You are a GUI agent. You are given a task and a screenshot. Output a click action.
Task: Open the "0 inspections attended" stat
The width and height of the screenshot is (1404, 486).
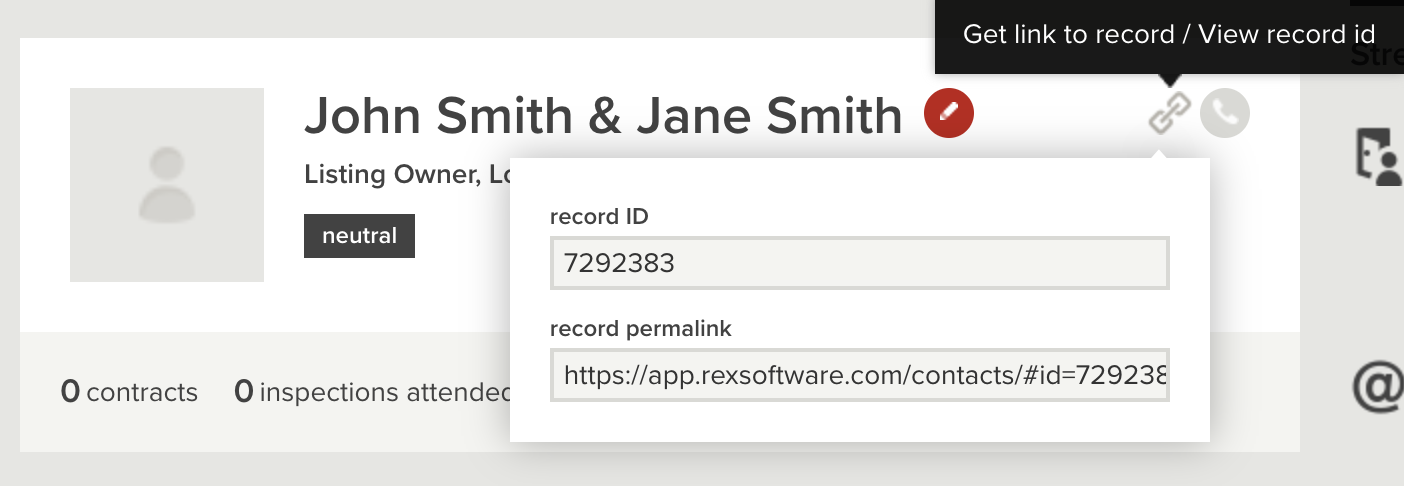[372, 392]
